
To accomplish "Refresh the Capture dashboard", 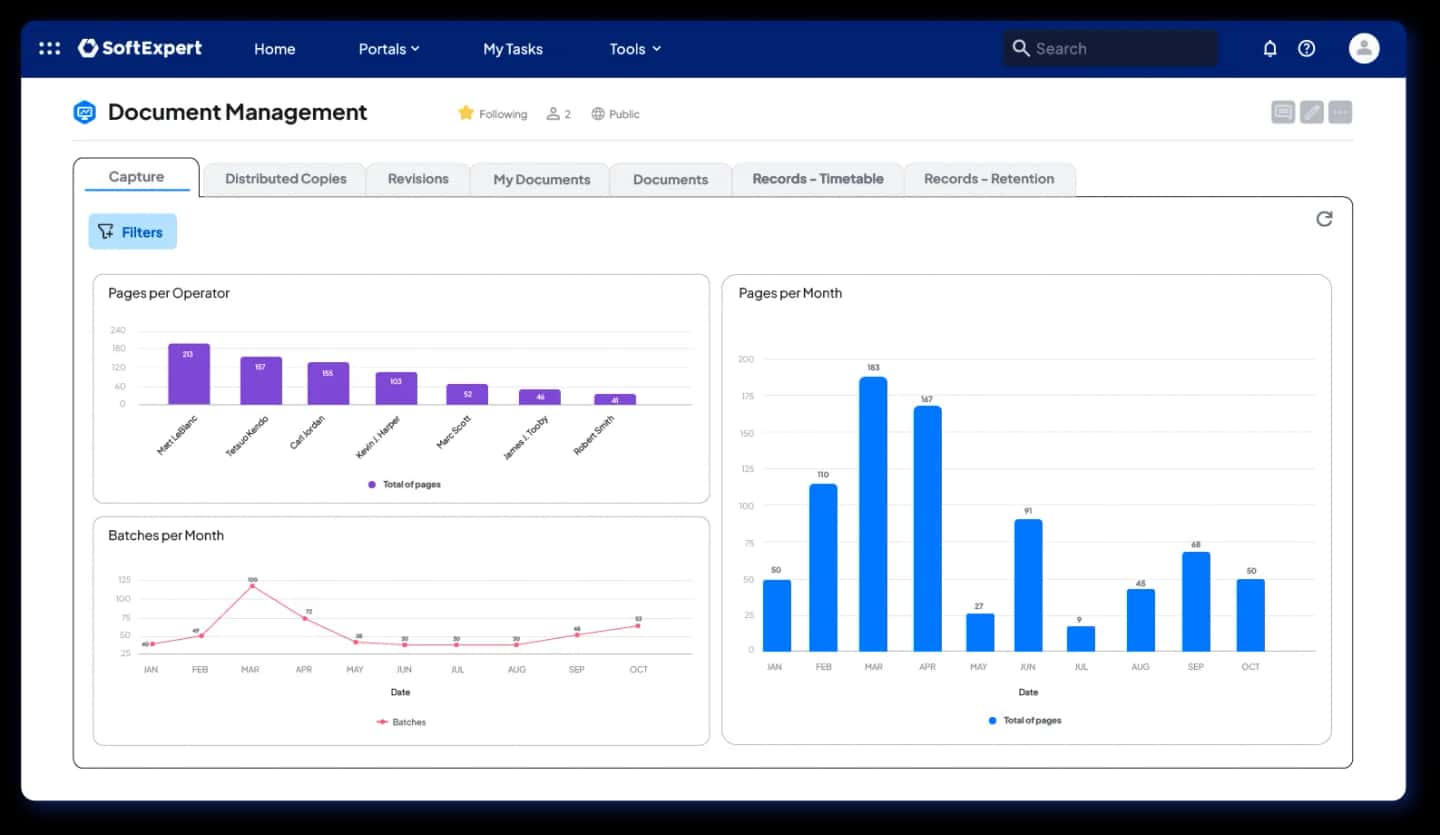I will tap(1324, 219).
